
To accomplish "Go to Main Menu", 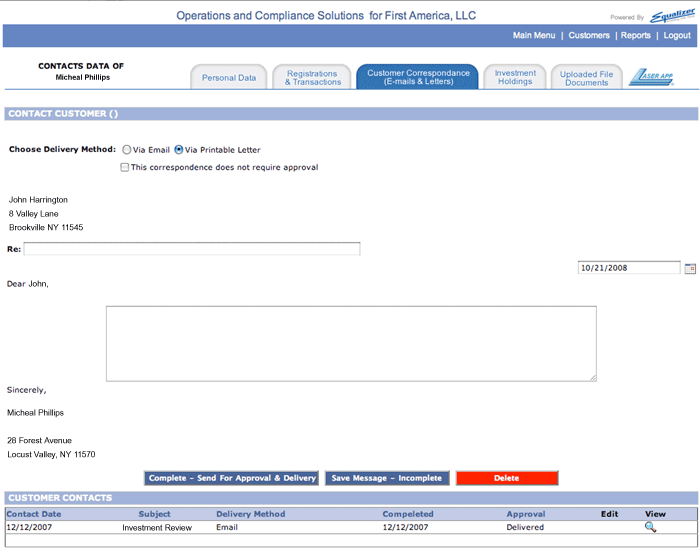I will [x=533, y=35].
